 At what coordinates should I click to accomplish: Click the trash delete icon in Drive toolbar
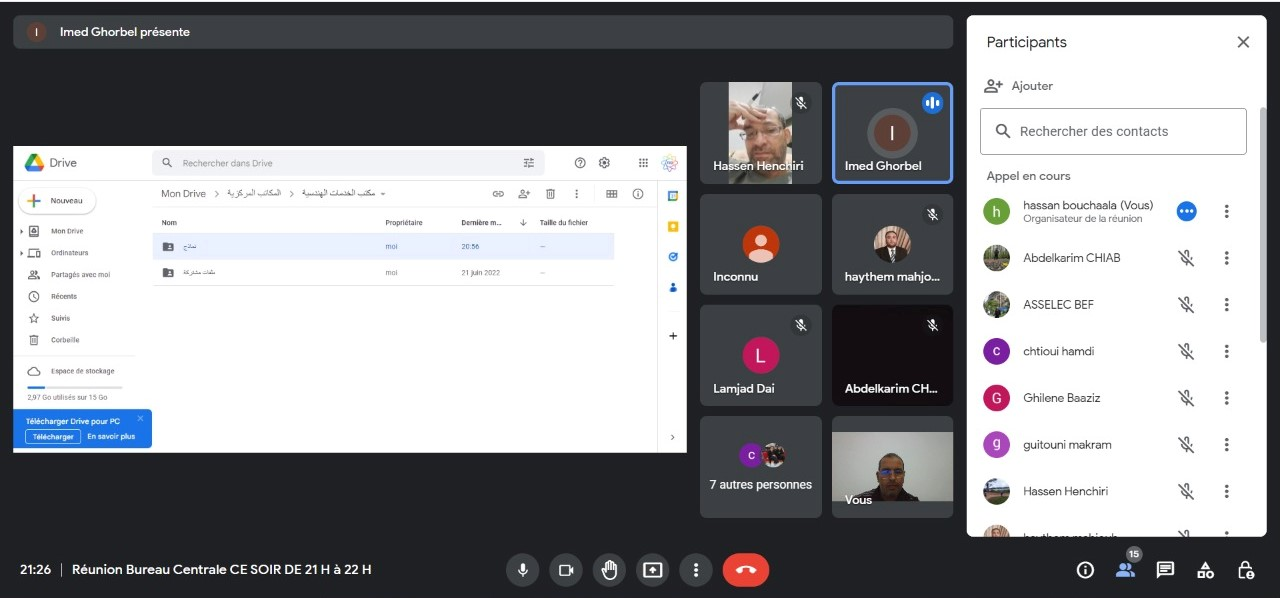(550, 194)
